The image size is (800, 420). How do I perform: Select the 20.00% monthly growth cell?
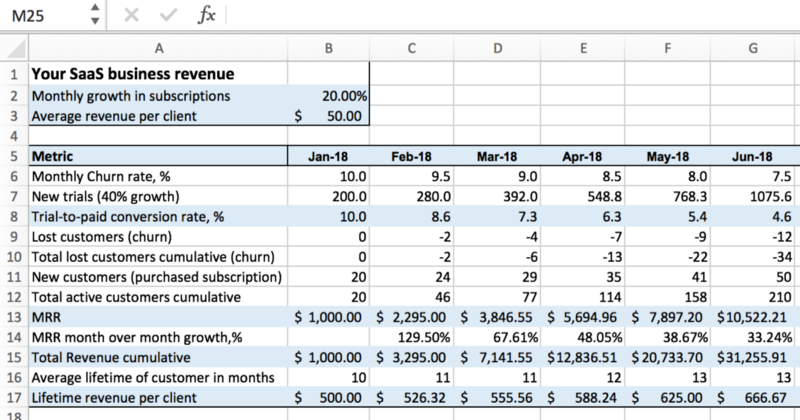coord(329,96)
